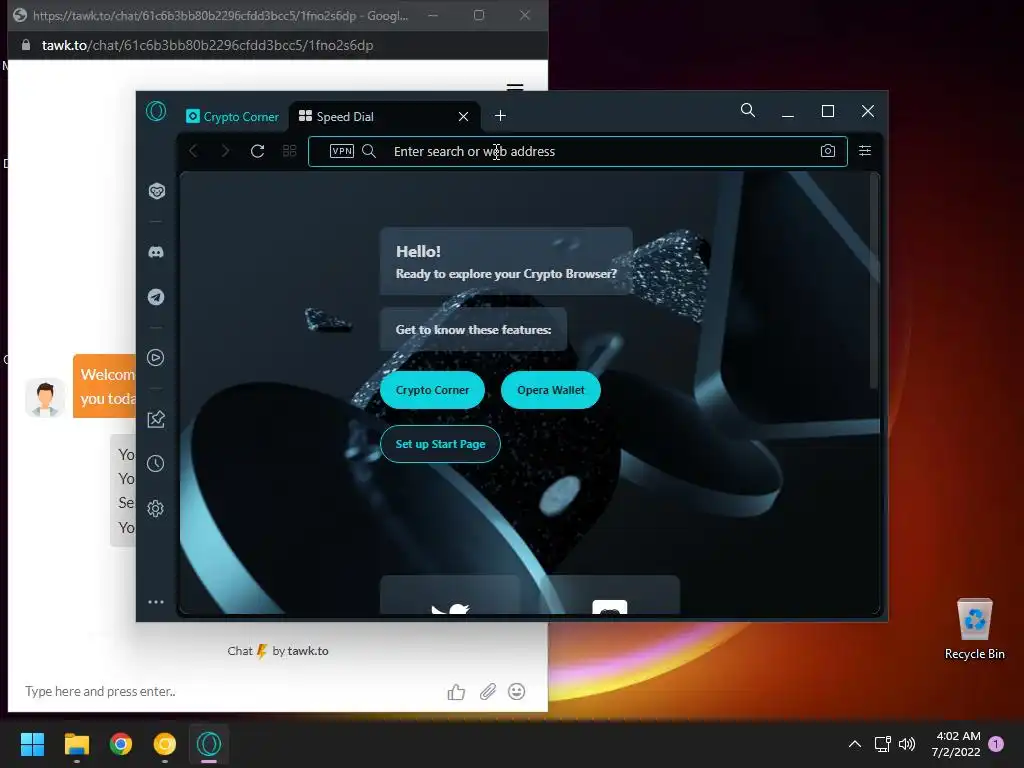Open Easy Setup sliders icon
Viewport: 1024px width, 768px height.
click(865, 151)
